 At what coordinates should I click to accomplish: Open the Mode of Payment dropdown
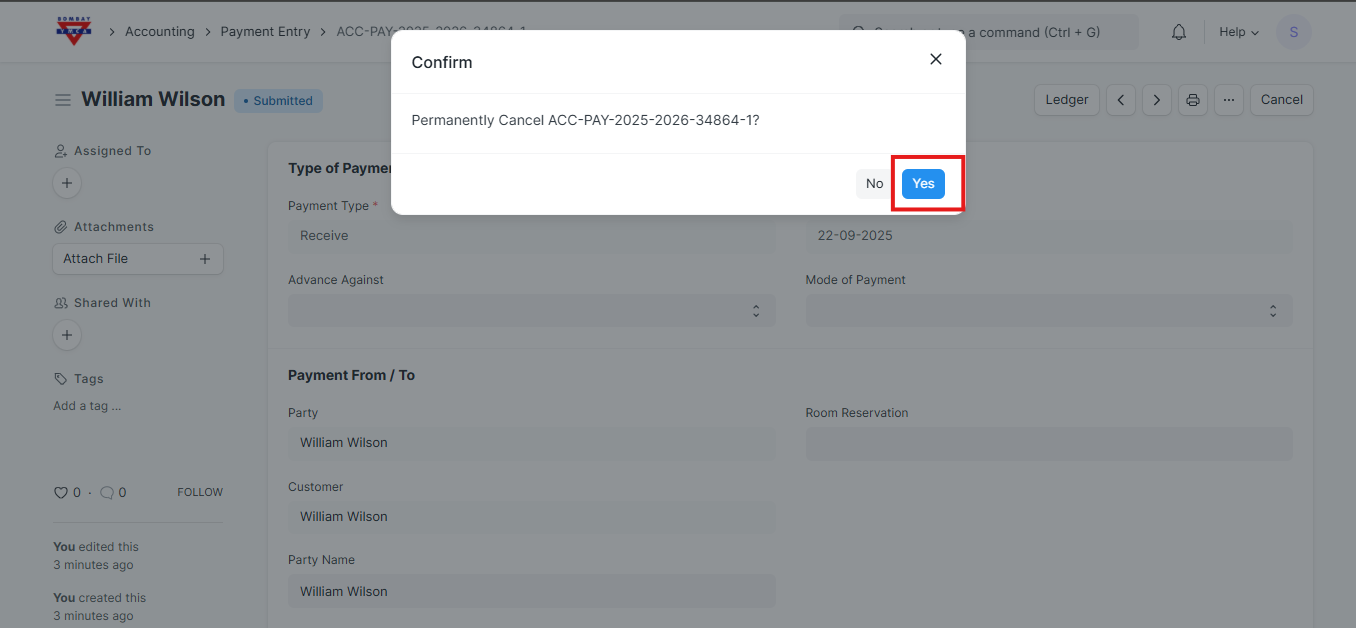1049,311
